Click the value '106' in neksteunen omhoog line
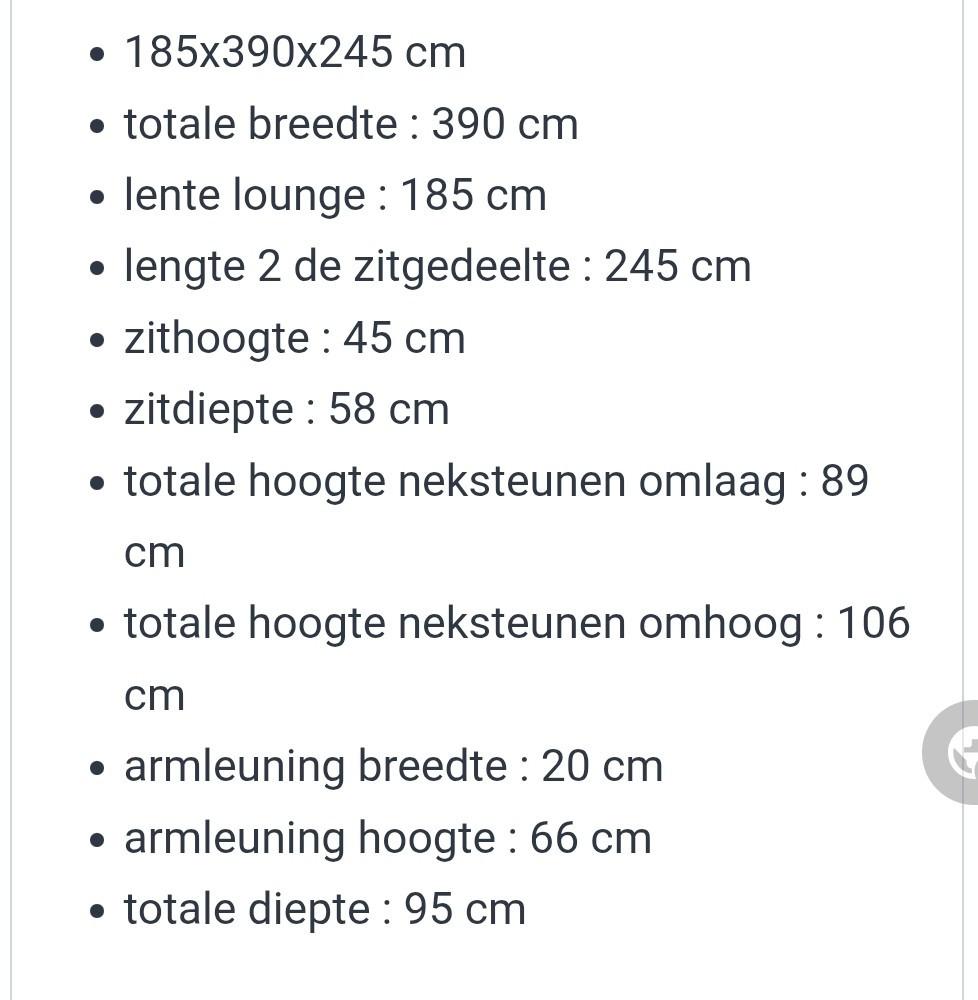The image size is (978, 1000). (873, 622)
